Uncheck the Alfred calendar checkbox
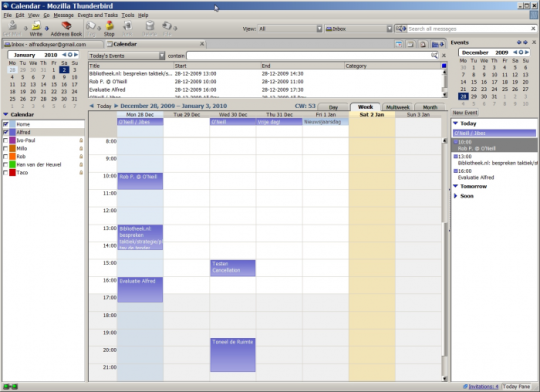 [x=6, y=132]
